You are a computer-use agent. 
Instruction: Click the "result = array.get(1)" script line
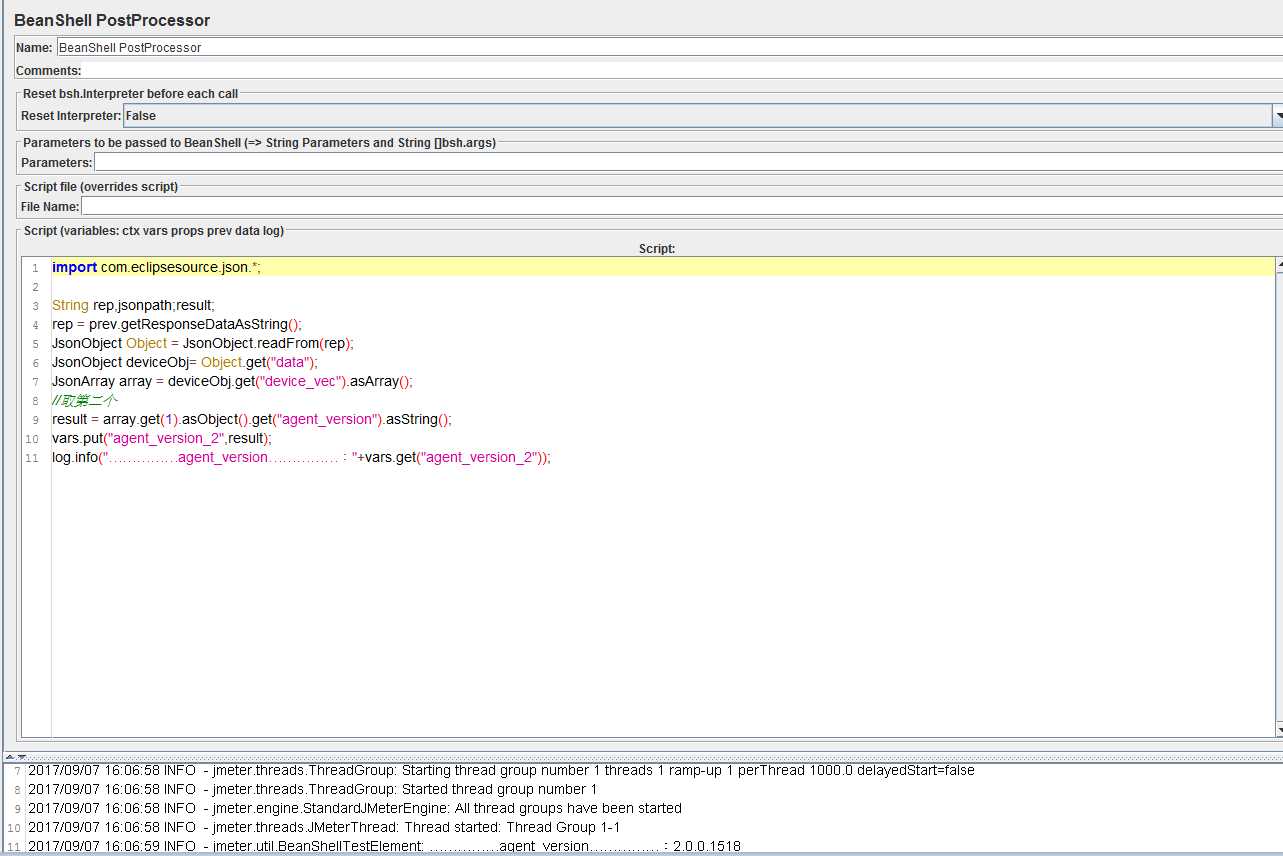[251, 419]
